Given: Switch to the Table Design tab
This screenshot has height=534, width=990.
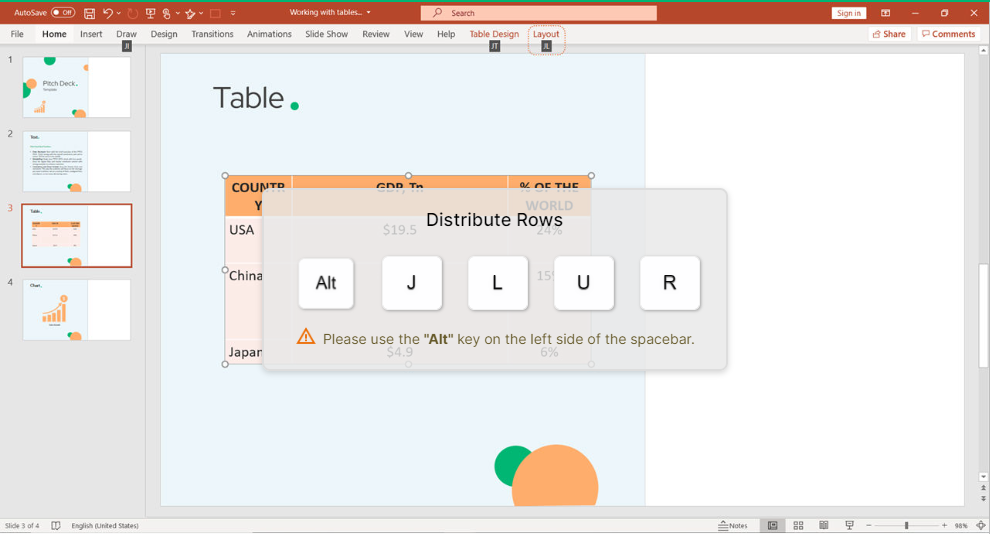Looking at the screenshot, I should click(494, 34).
